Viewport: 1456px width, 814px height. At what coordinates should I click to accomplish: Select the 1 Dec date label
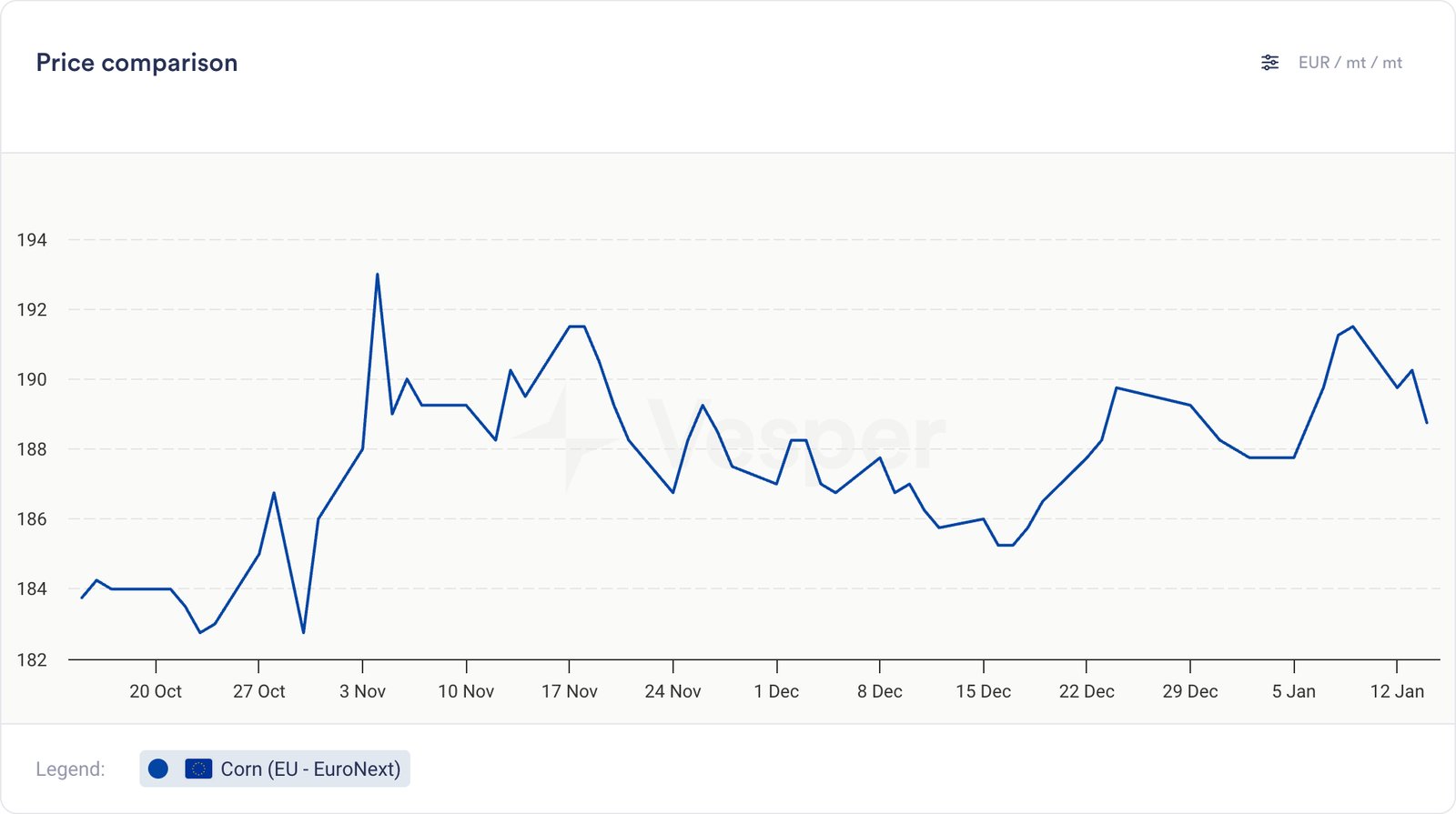coord(776,691)
